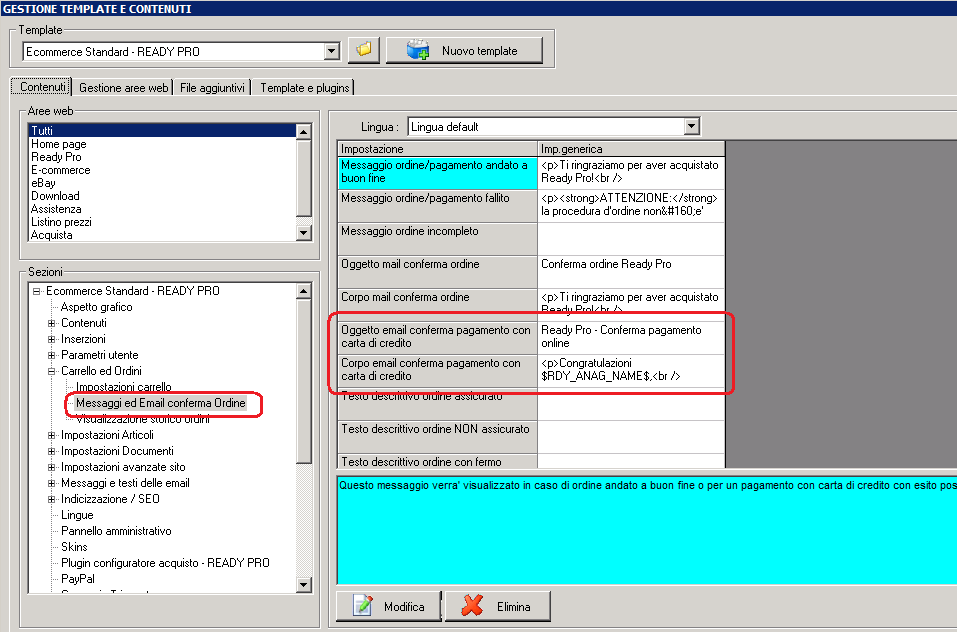The height and width of the screenshot is (632, 957).
Task: Click the $RDY_ANAG_NAME$ value cell
Action: click(631, 370)
